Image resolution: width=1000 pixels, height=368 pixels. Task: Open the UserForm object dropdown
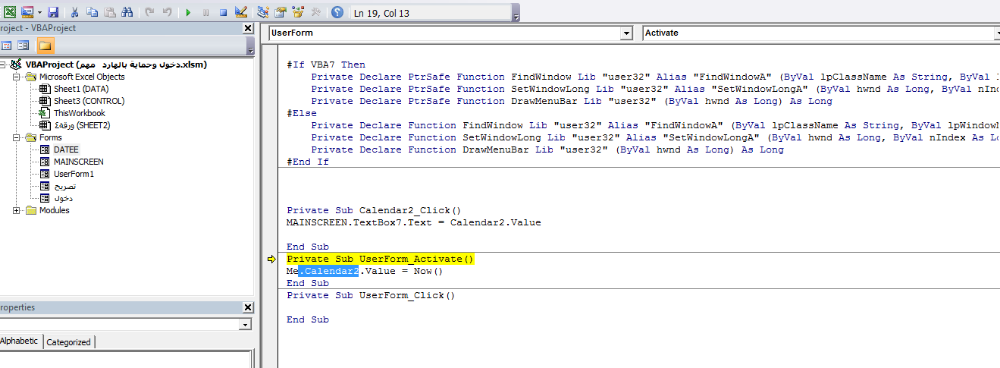pyautogui.click(x=626, y=33)
